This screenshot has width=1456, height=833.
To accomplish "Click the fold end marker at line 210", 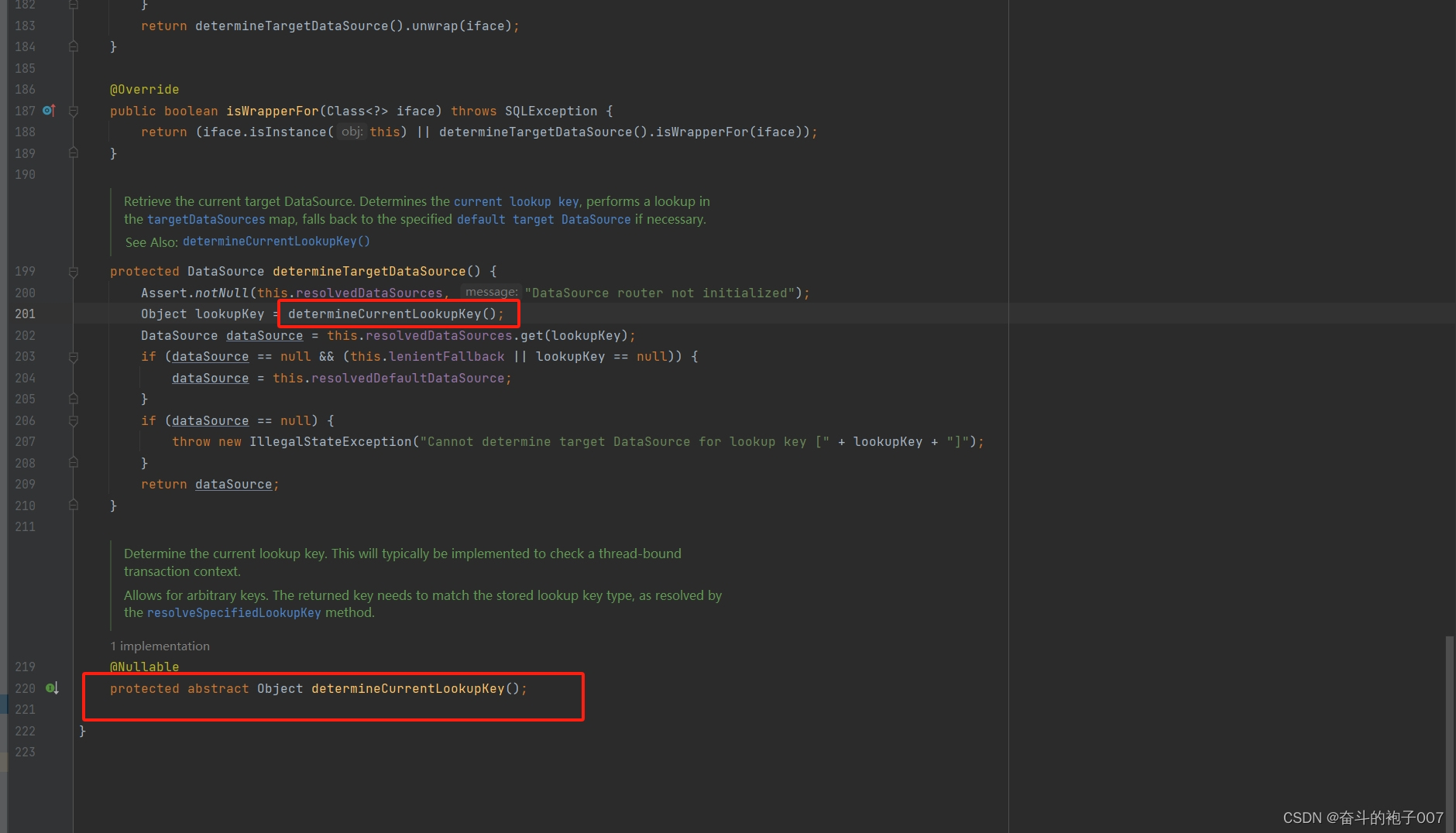I will (74, 506).
